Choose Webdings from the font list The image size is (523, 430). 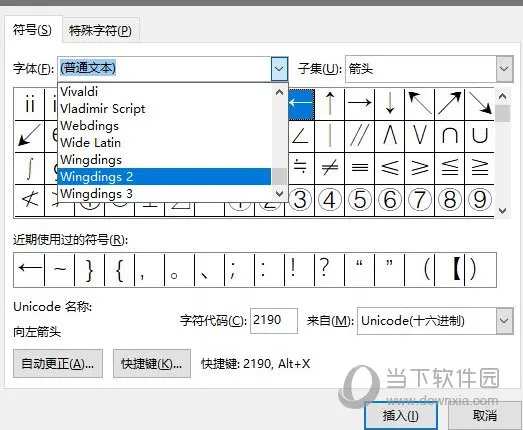pyautogui.click(x=165, y=125)
